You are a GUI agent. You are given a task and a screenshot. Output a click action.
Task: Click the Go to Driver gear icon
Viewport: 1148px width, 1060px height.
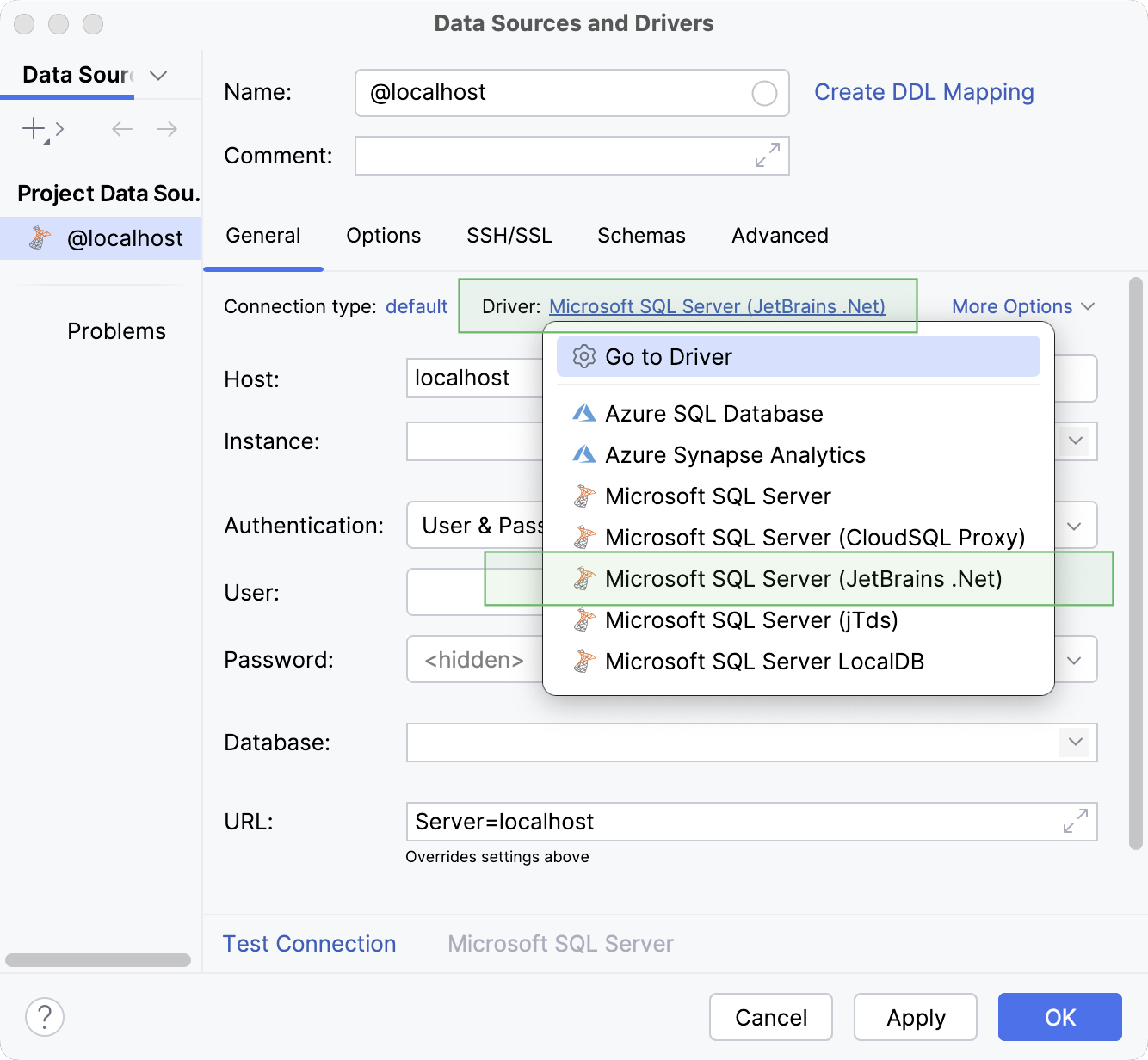pos(584,356)
